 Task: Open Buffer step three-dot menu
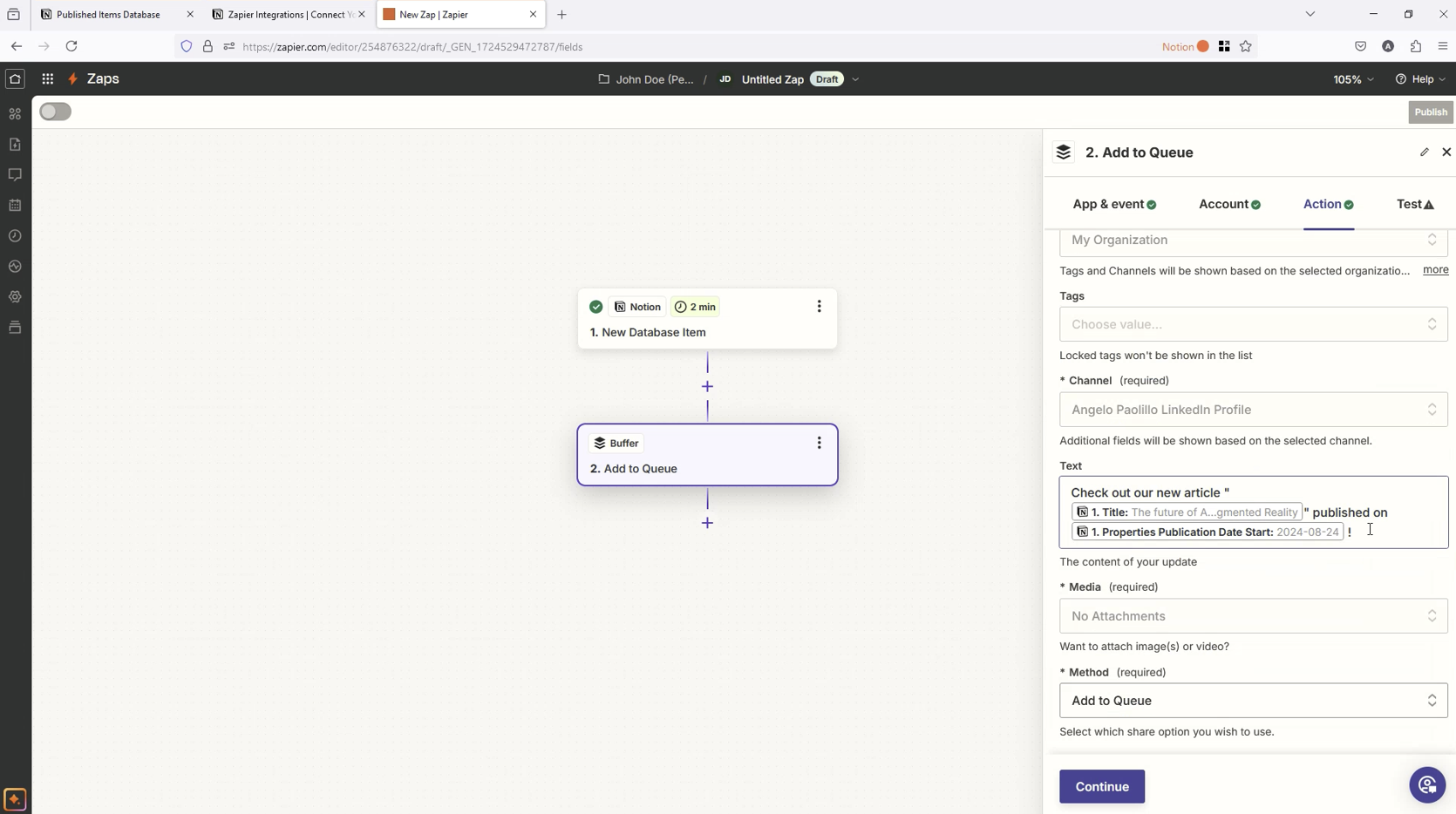click(819, 443)
